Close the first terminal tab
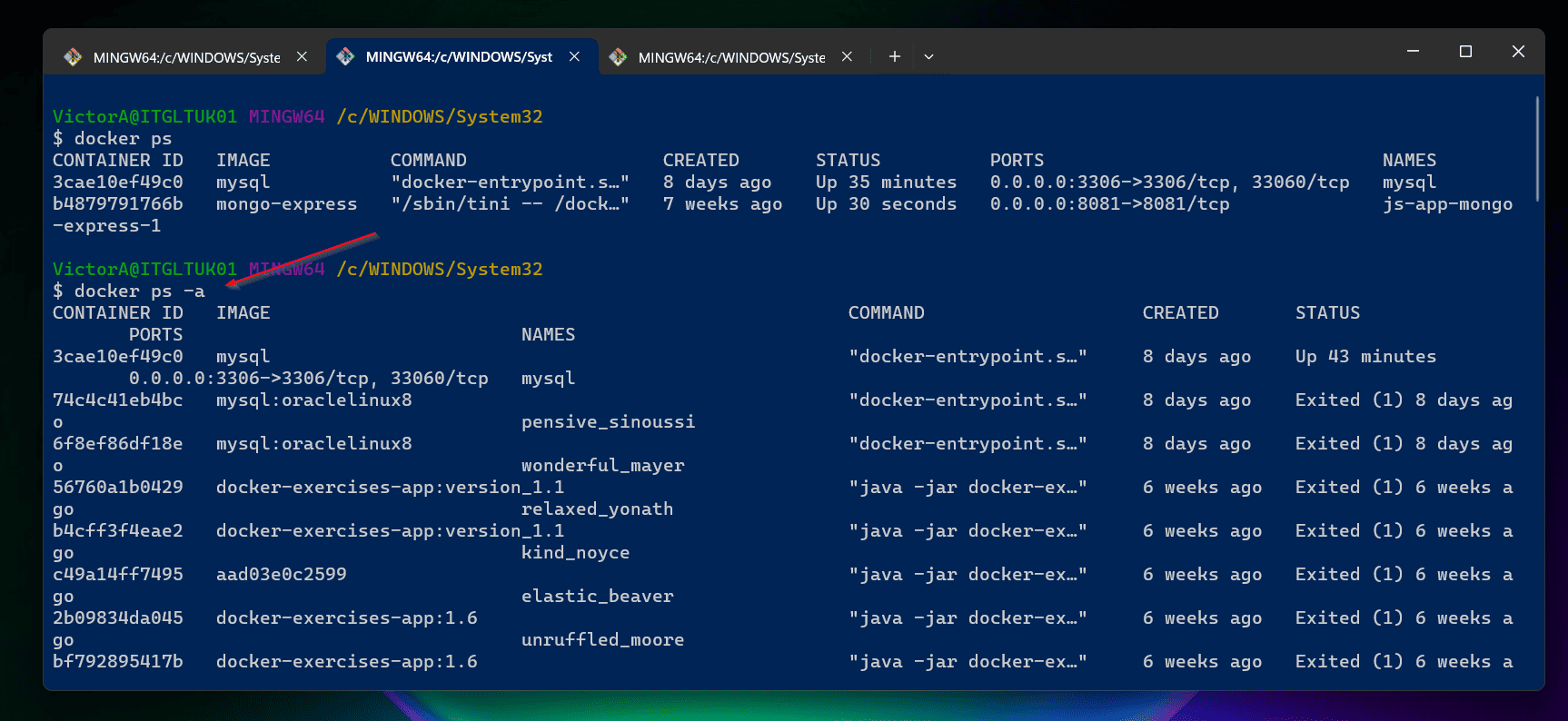 [x=302, y=56]
